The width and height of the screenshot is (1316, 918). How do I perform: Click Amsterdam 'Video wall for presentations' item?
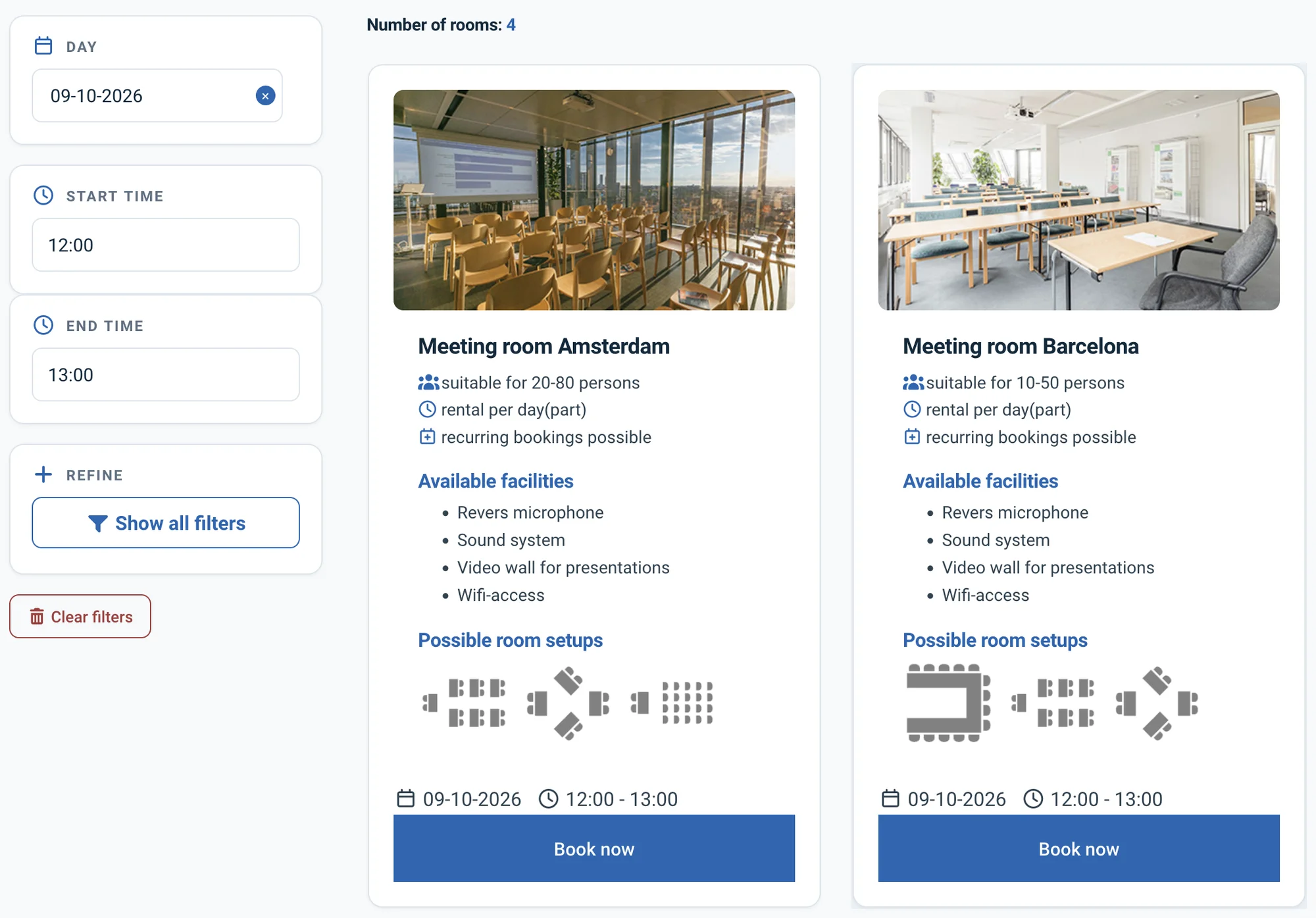tap(563, 567)
